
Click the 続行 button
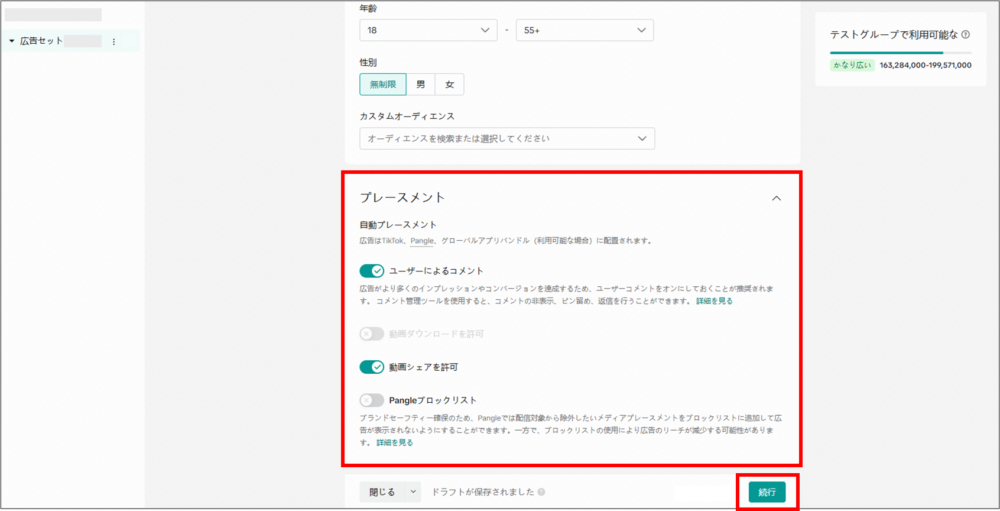point(767,492)
